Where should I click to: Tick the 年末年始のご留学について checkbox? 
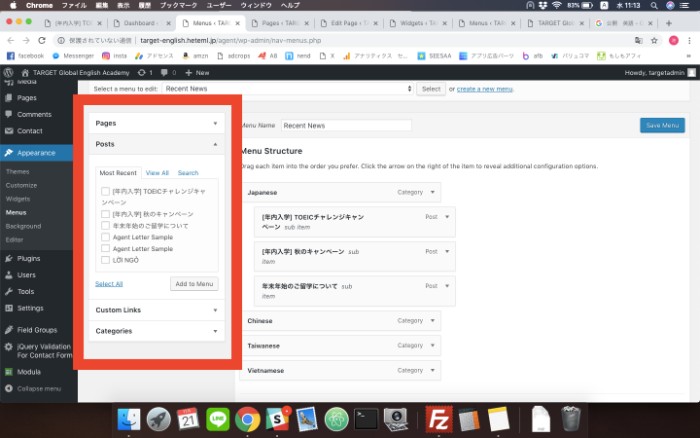coord(105,225)
